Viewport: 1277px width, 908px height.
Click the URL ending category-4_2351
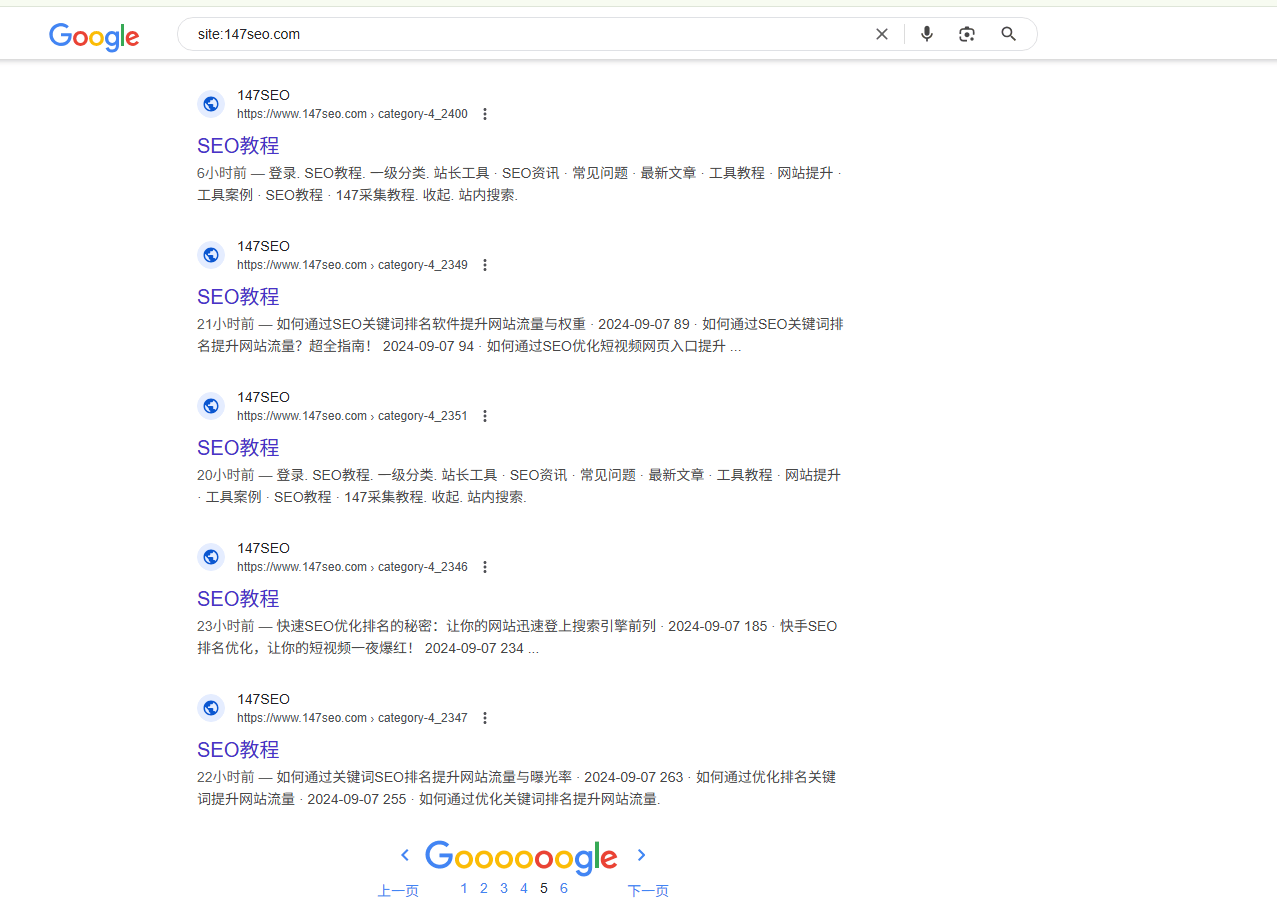352,416
